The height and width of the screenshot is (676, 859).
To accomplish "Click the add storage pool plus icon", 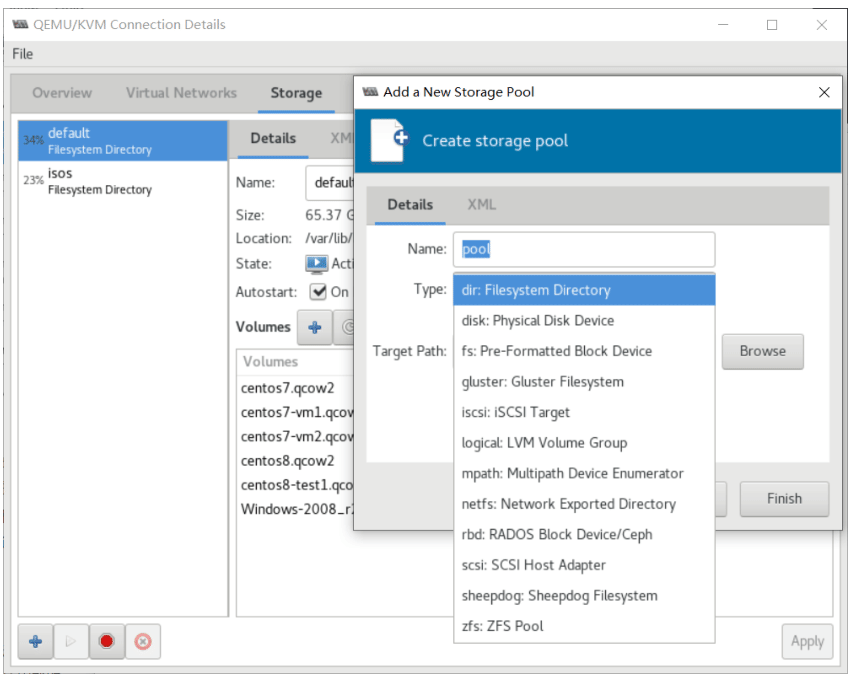I will pos(35,641).
